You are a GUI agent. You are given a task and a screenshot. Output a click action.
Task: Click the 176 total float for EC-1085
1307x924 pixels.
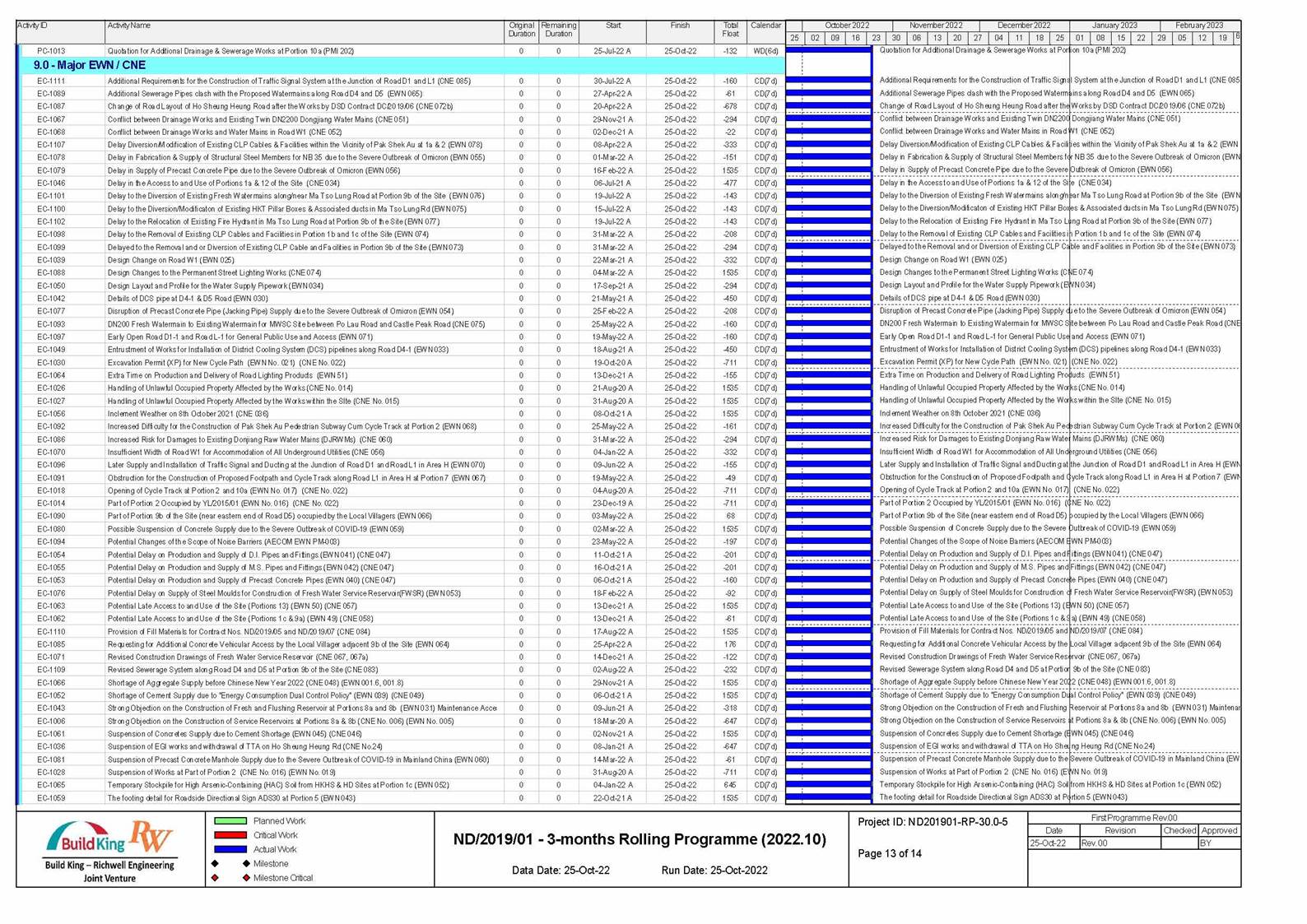pyautogui.click(x=729, y=644)
